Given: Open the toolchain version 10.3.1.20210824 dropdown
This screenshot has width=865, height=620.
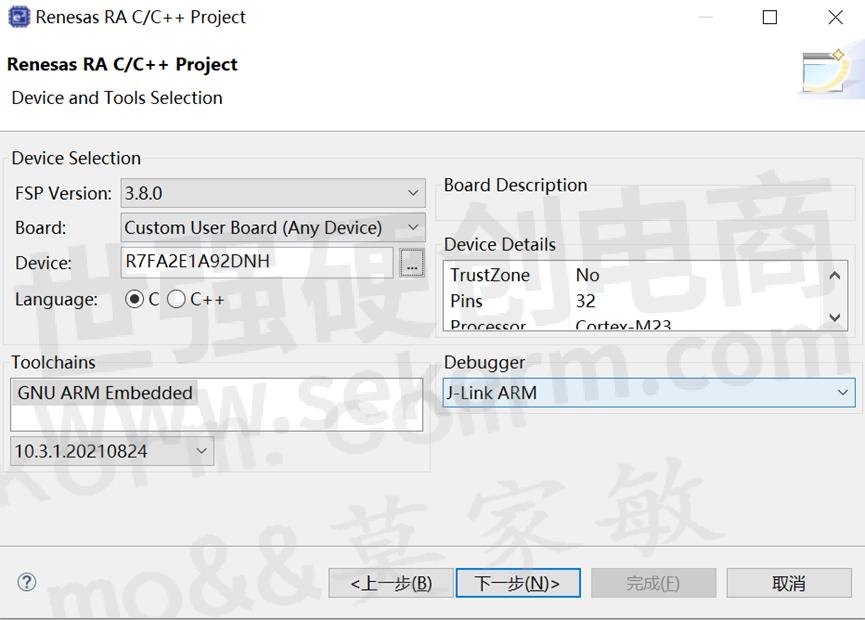Looking at the screenshot, I should (x=201, y=451).
